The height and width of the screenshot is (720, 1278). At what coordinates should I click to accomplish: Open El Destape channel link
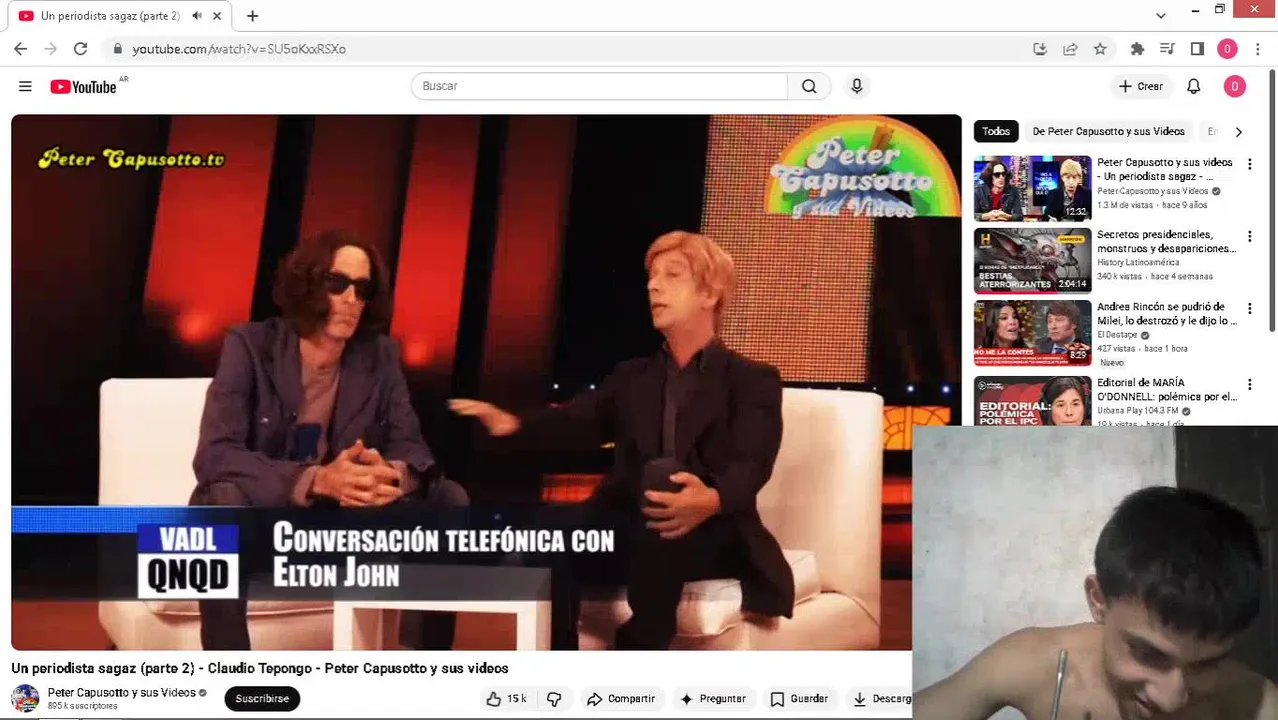pos(1117,335)
